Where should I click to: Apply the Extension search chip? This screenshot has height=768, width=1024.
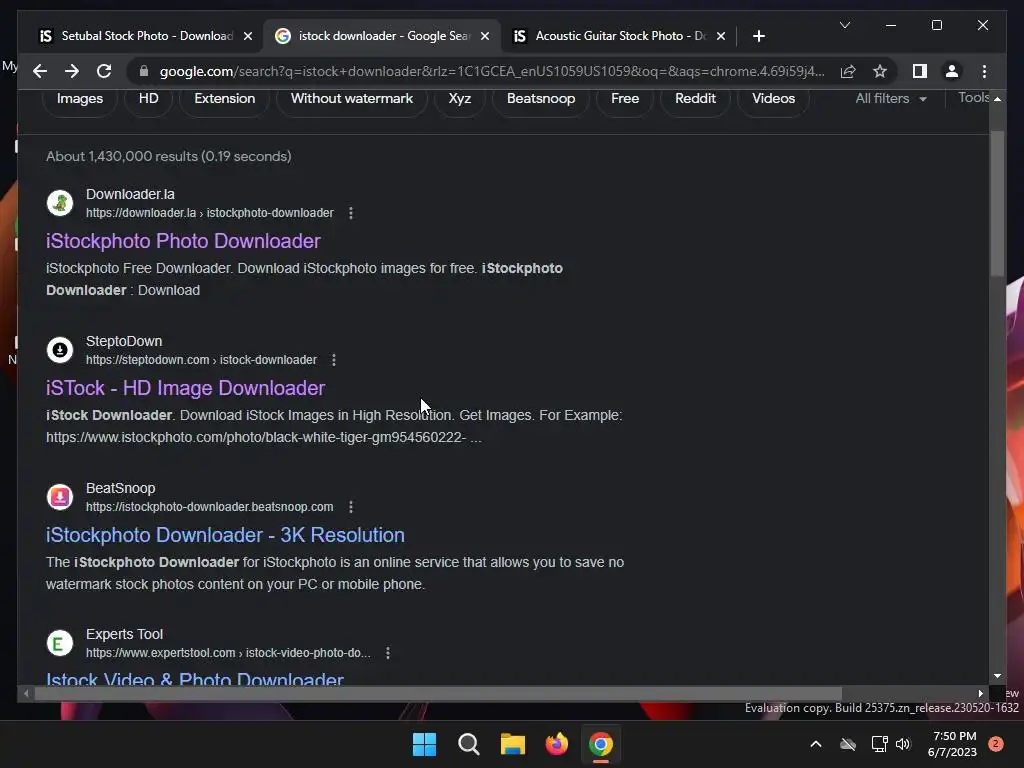click(224, 99)
